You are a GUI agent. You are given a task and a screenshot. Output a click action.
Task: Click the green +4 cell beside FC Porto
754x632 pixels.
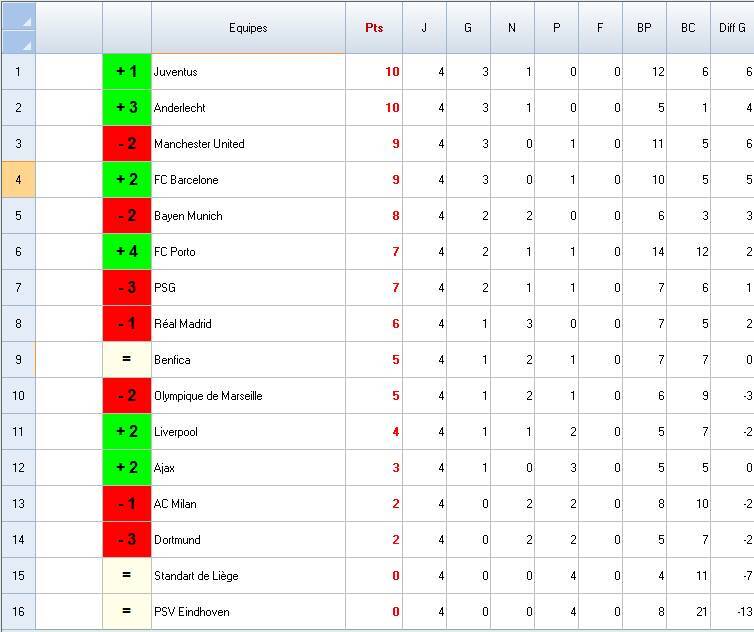coord(127,252)
